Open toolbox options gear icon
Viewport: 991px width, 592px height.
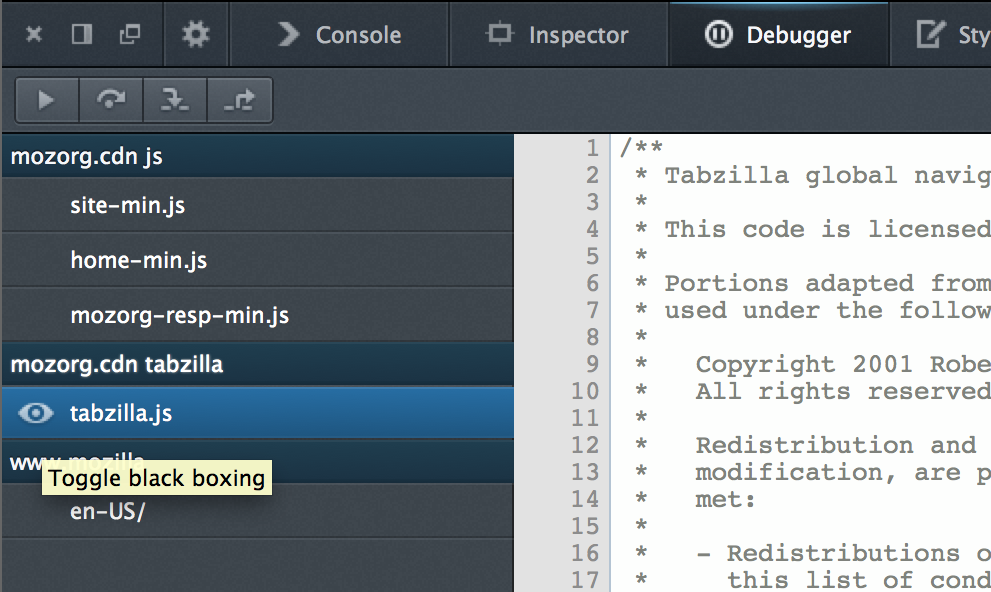point(196,35)
